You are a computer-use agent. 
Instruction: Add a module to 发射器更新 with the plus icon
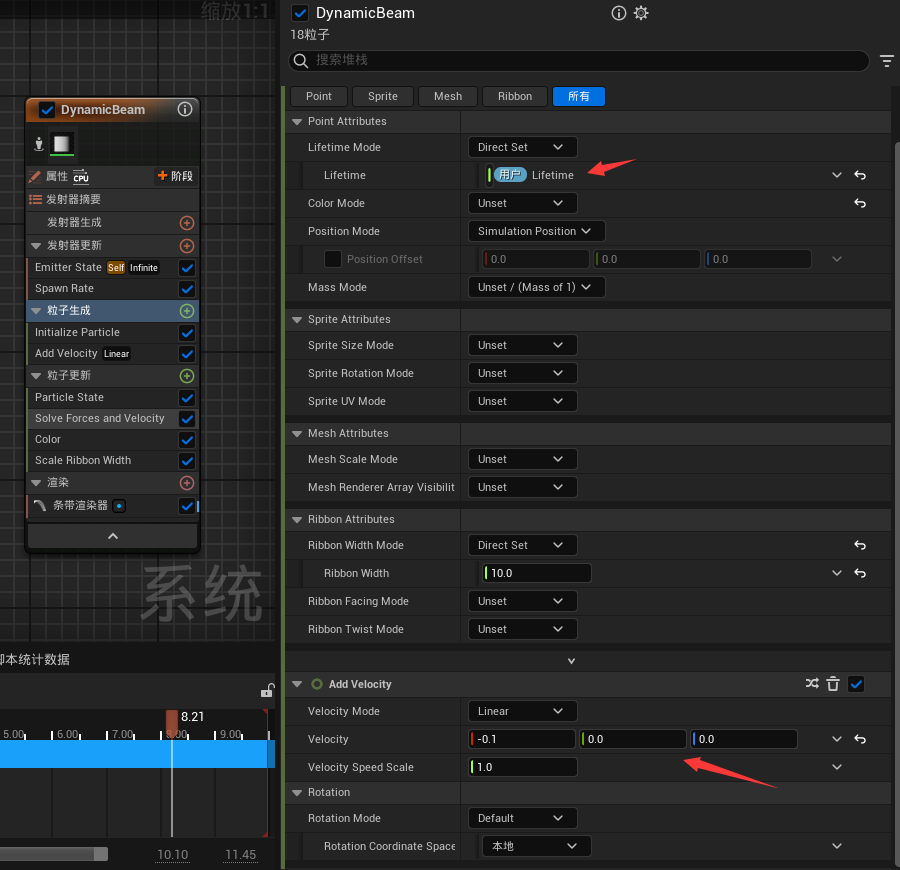[187, 246]
